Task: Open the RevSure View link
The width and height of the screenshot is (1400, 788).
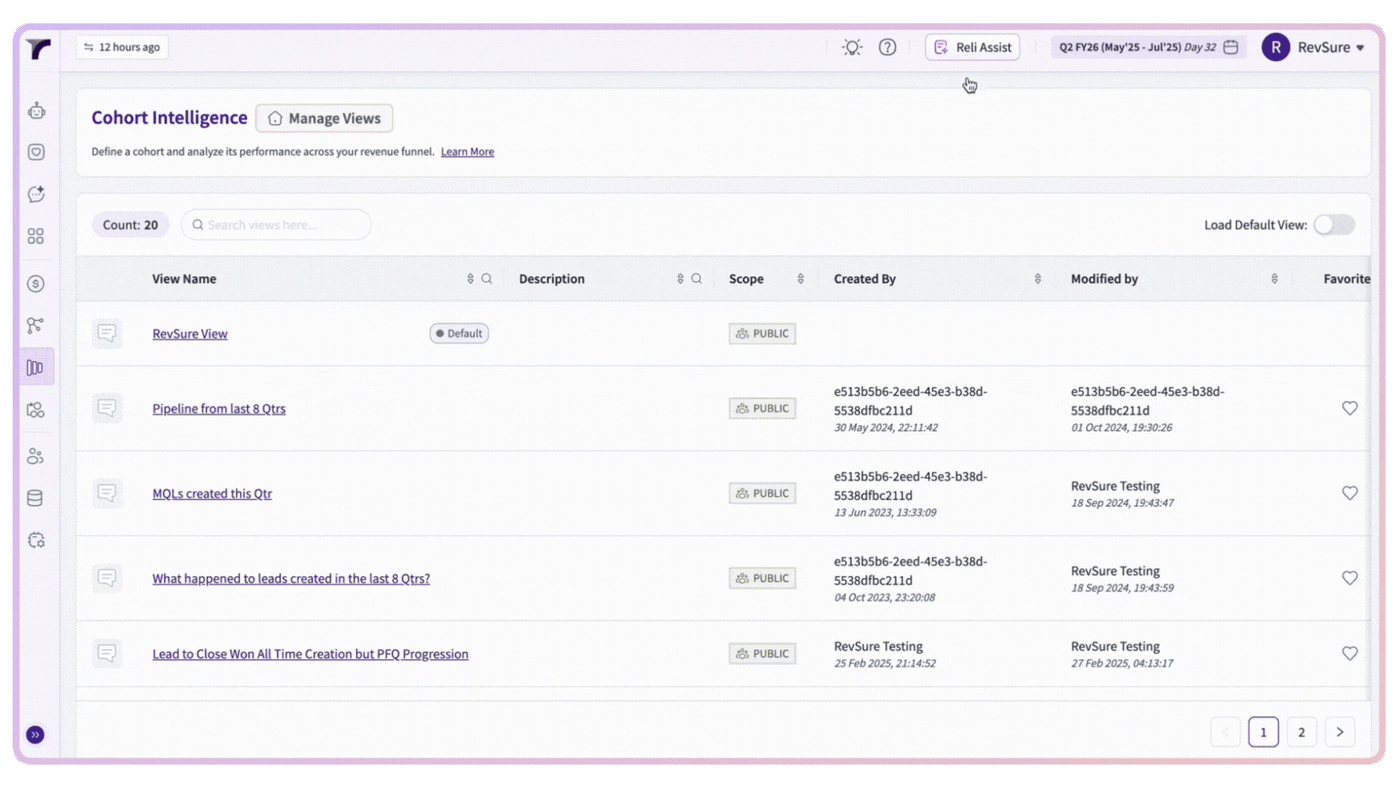Action: (x=190, y=334)
